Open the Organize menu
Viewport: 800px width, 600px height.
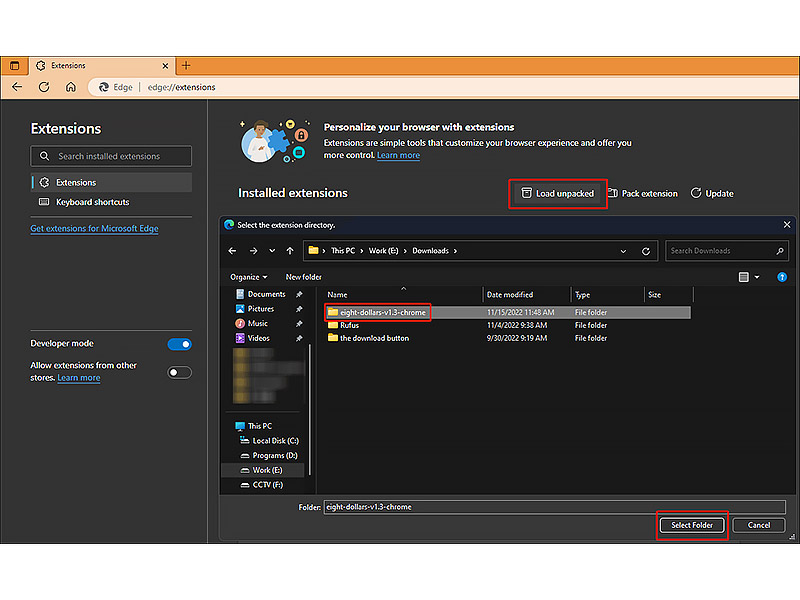pyautogui.click(x=248, y=277)
